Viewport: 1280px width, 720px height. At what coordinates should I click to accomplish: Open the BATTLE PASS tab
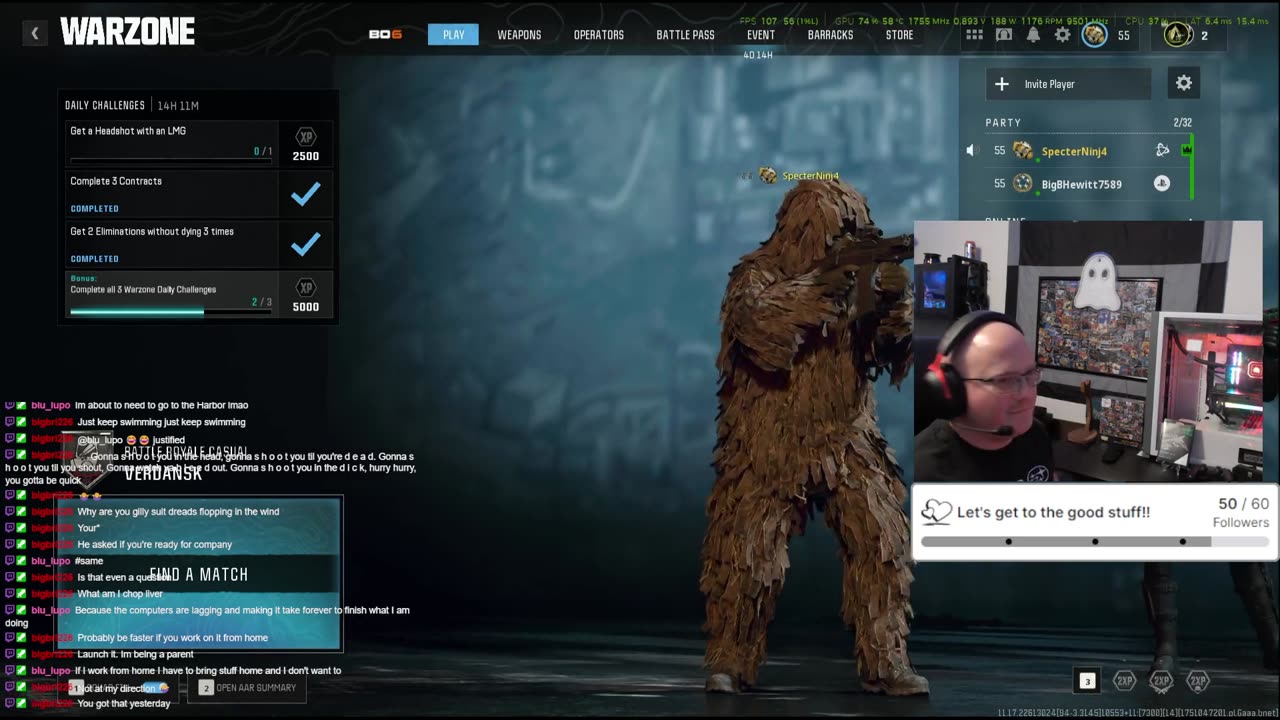click(685, 35)
